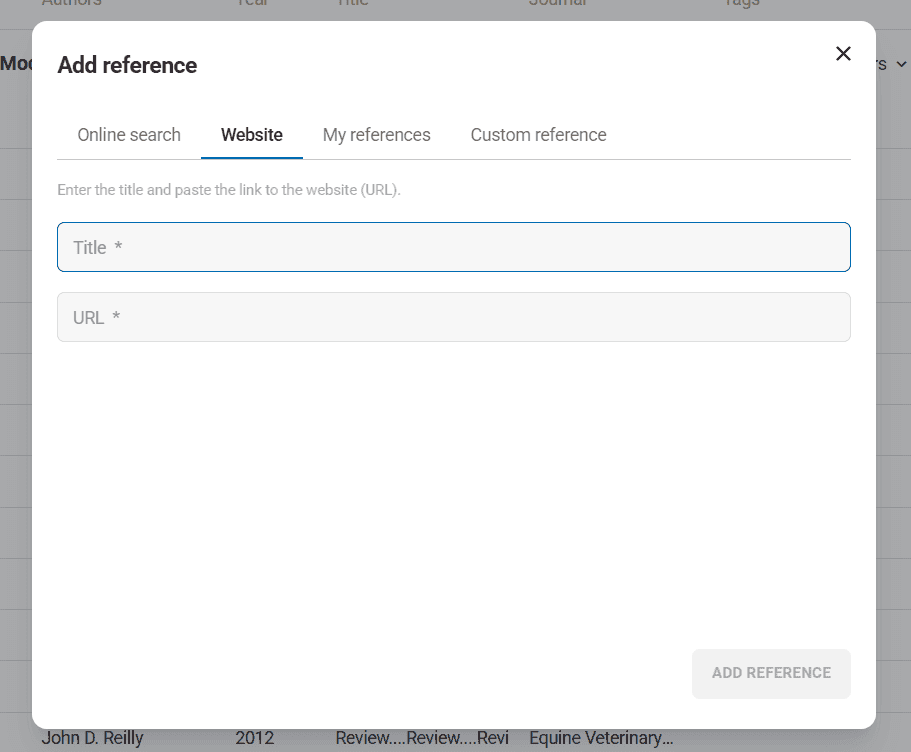The height and width of the screenshot is (752, 911).
Task: Click the Journal column header
Action: point(558,4)
